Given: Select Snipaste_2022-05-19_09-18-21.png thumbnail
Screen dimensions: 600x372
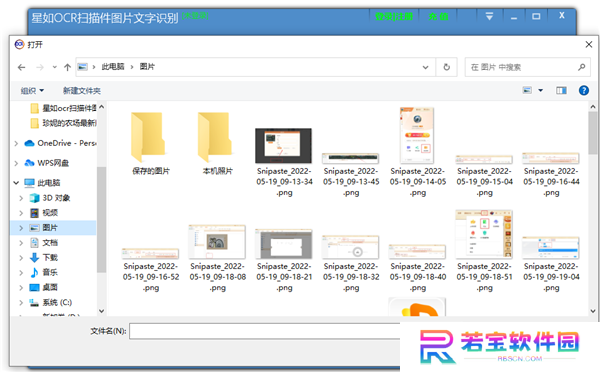Looking at the screenshot, I should click(x=284, y=244).
